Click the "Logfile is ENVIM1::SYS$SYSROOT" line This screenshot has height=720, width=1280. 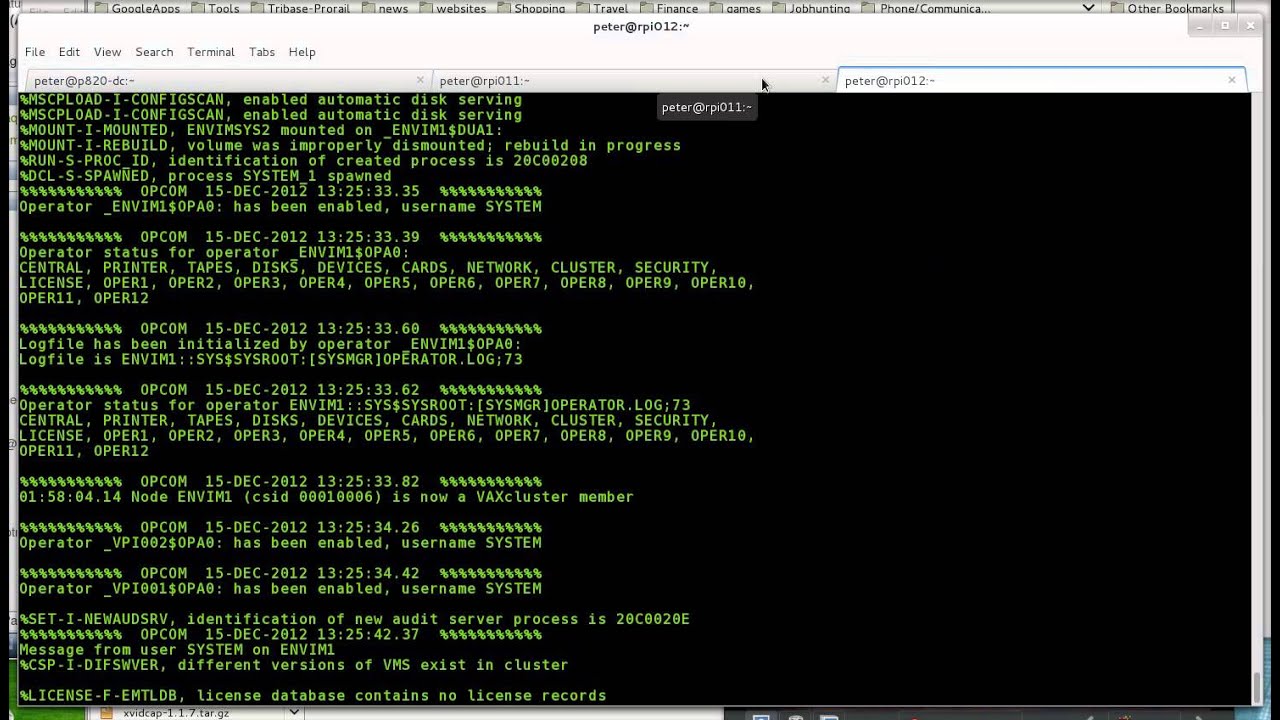tap(271, 359)
